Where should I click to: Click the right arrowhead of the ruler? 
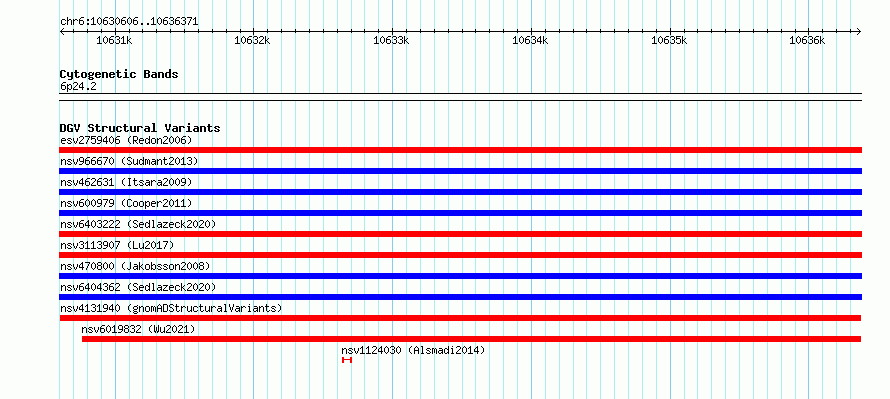(x=859, y=31)
